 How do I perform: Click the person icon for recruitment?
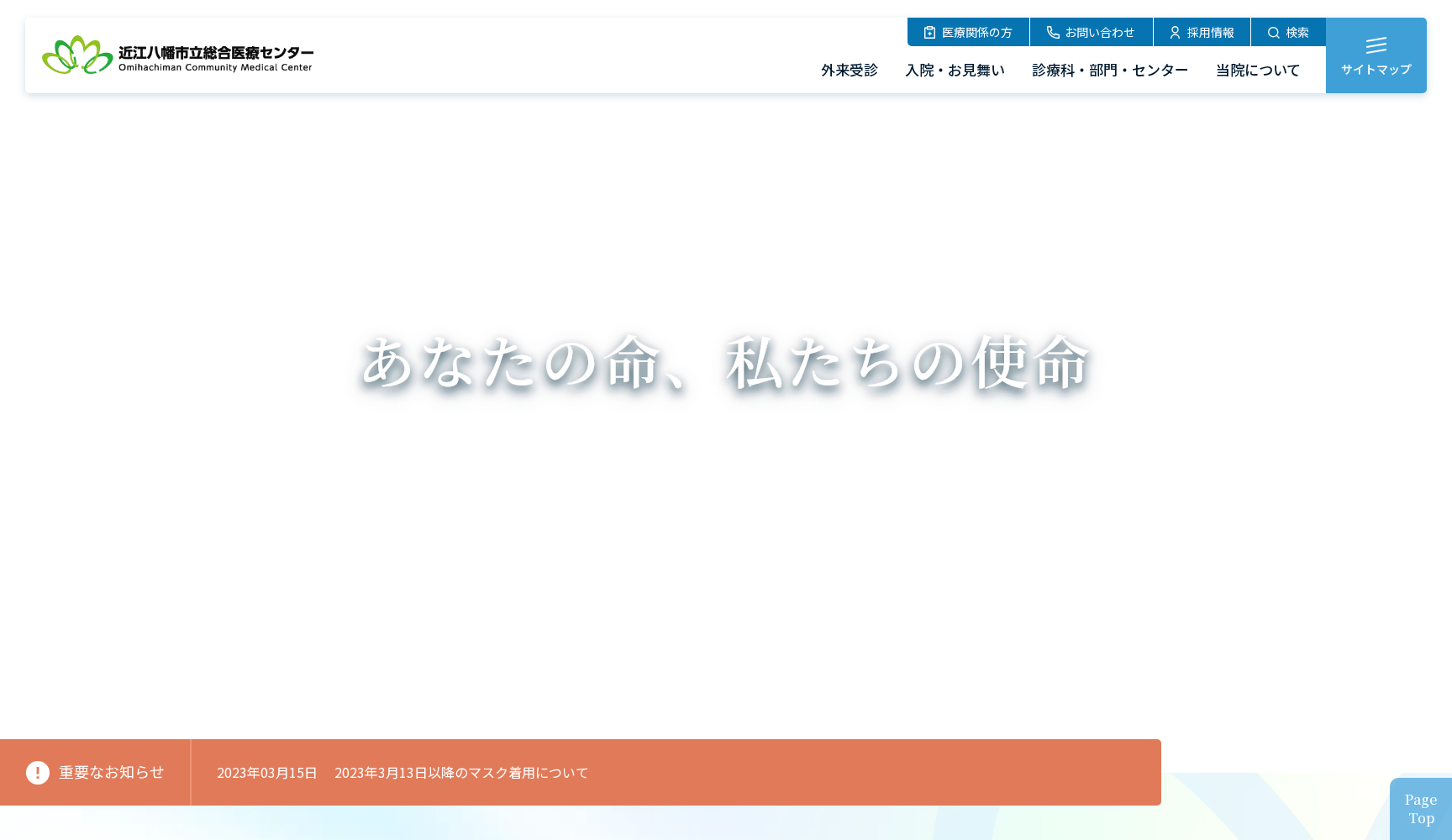pos(1175,33)
